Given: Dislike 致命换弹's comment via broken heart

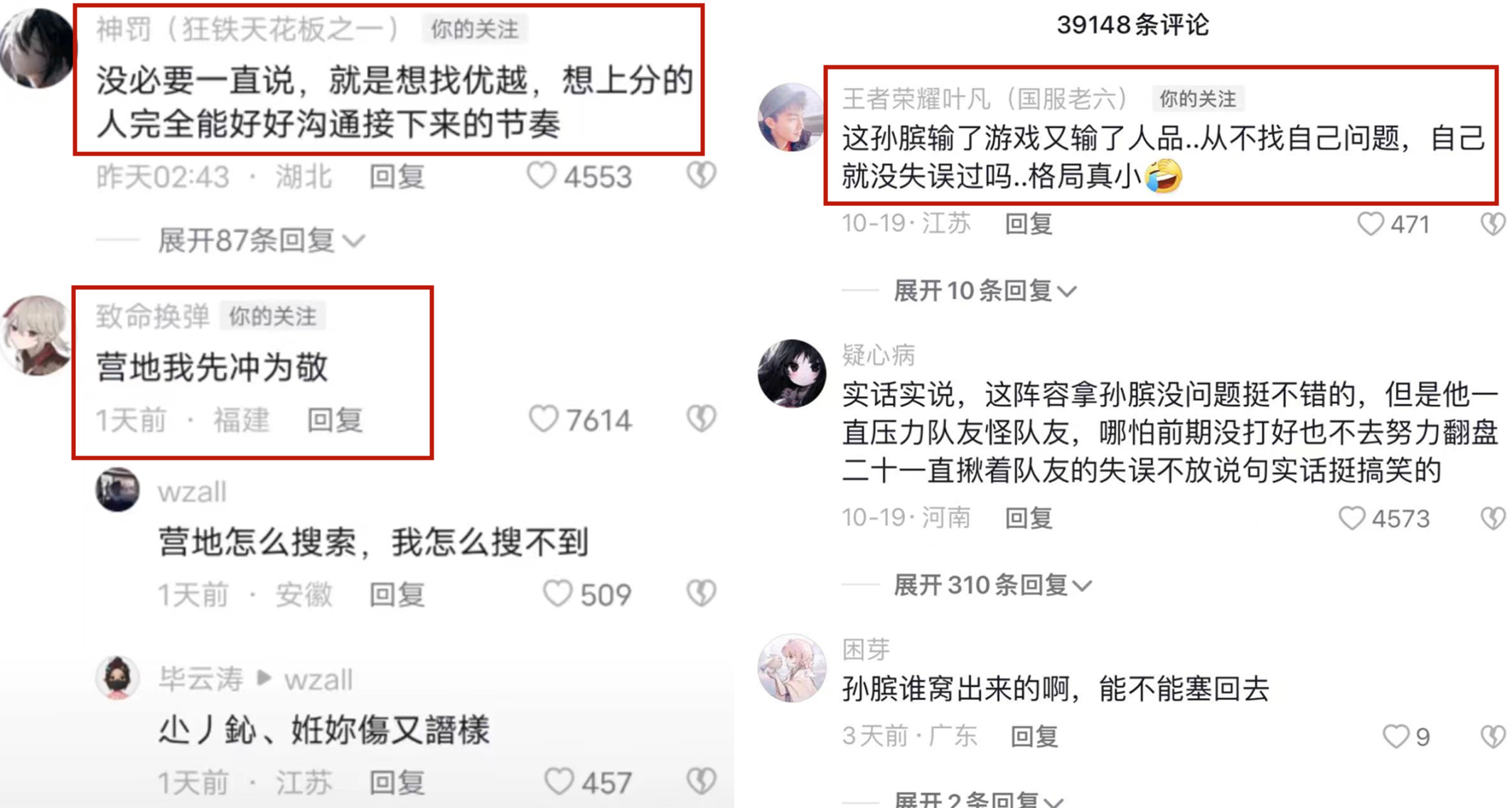Looking at the screenshot, I should (x=701, y=419).
